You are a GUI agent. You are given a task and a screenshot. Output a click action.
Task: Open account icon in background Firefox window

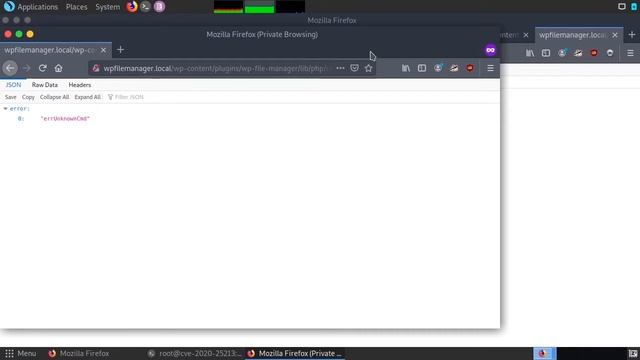click(562, 53)
